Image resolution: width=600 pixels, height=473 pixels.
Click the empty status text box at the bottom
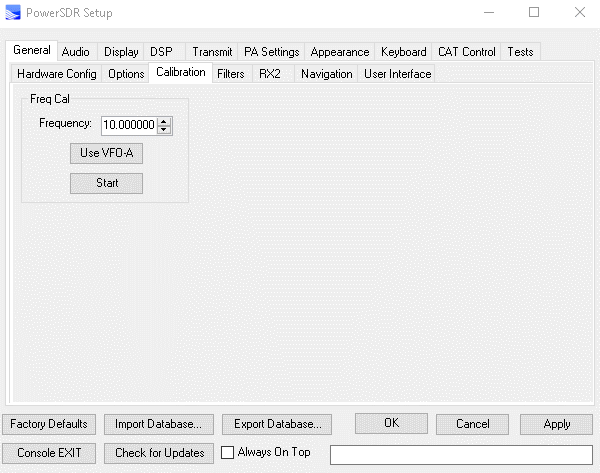(461, 455)
